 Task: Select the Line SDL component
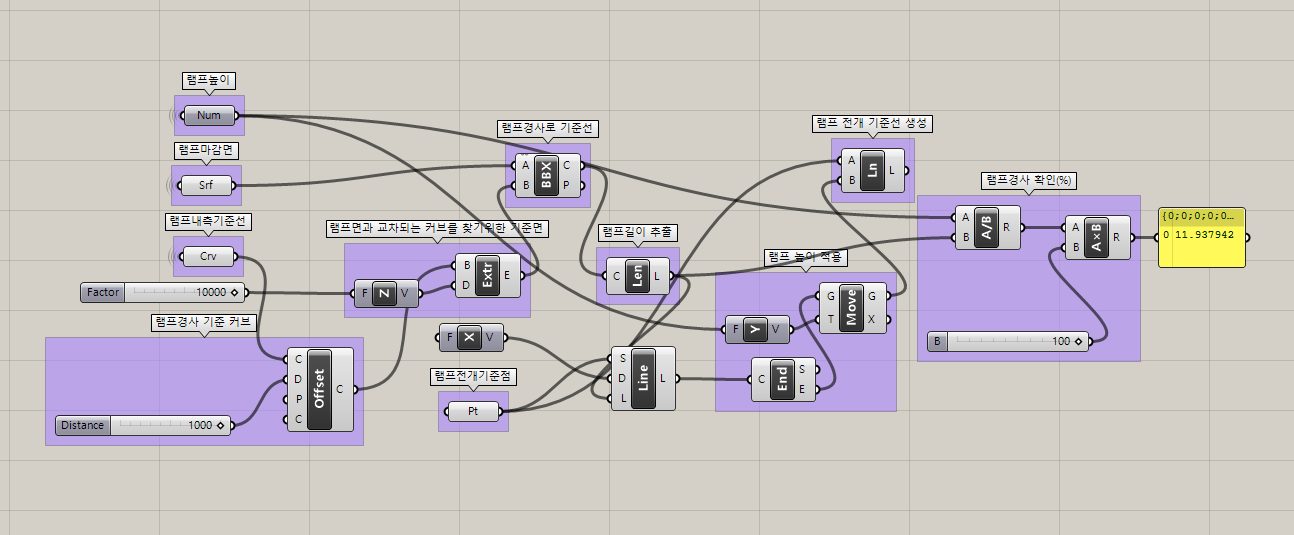pos(643,379)
